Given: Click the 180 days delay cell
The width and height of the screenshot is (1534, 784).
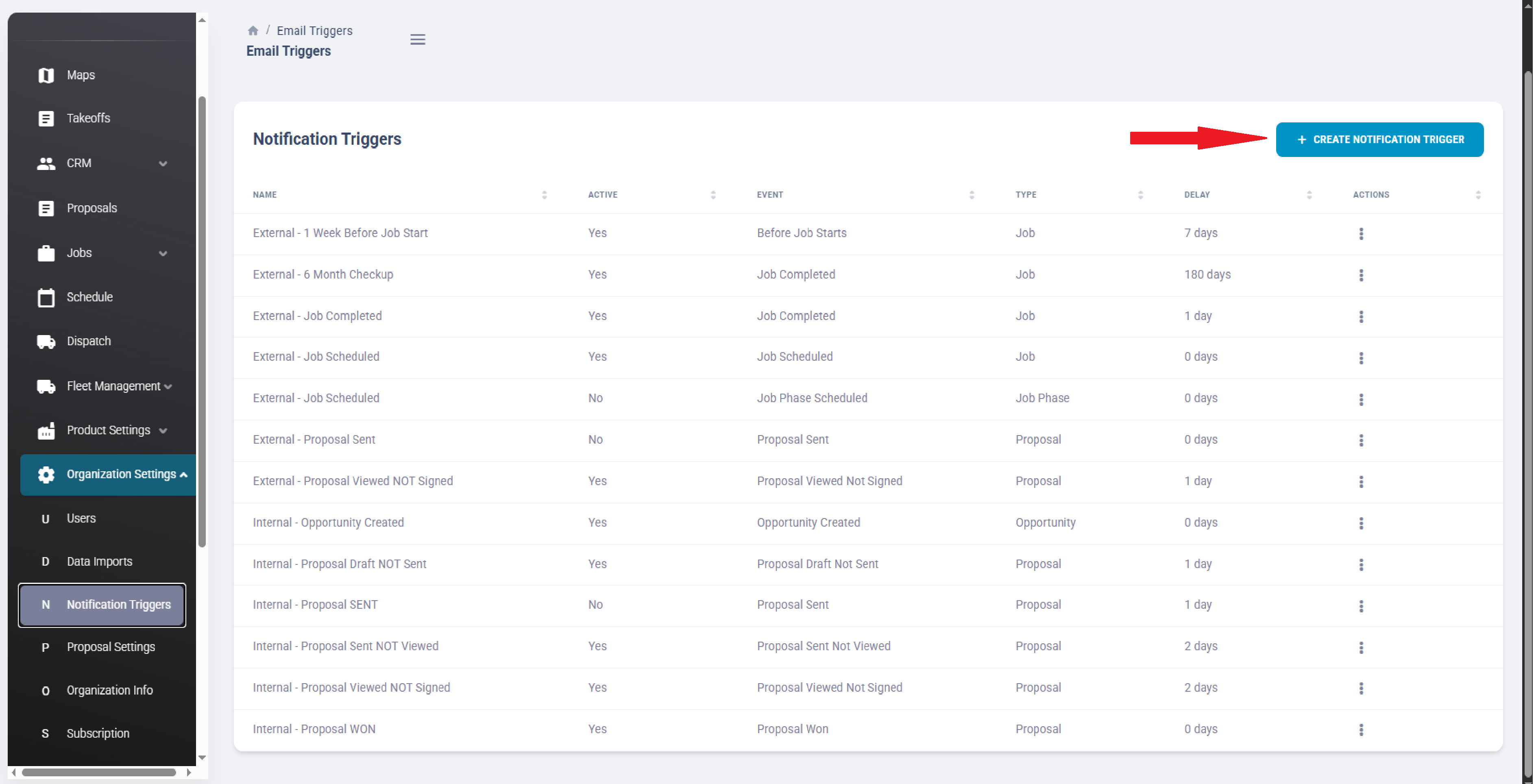Looking at the screenshot, I should pyautogui.click(x=1207, y=275).
